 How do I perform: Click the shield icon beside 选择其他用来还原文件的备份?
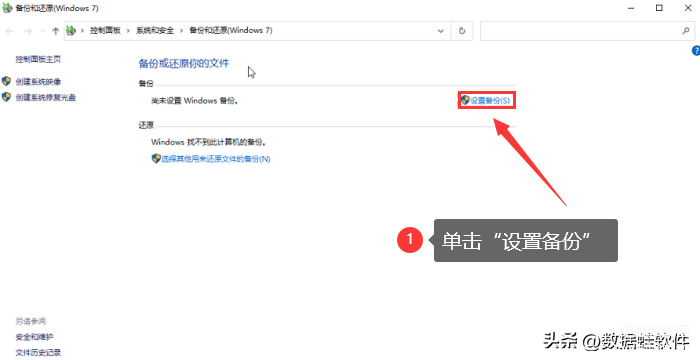pyautogui.click(x=156, y=159)
